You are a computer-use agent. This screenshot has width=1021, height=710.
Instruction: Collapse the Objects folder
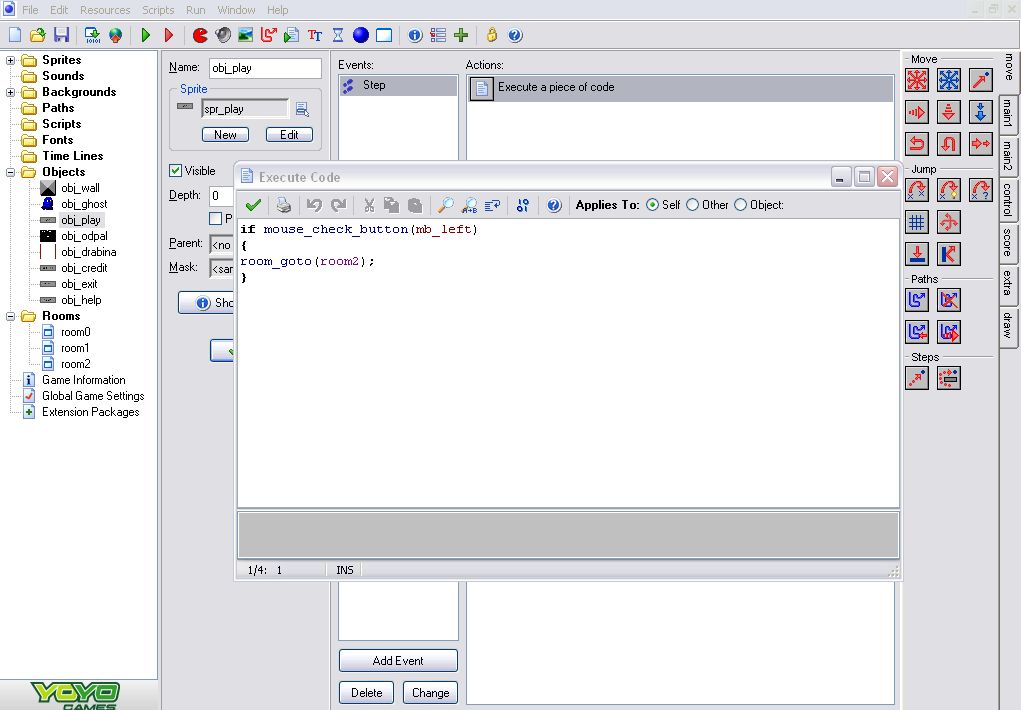pyautogui.click(x=10, y=172)
